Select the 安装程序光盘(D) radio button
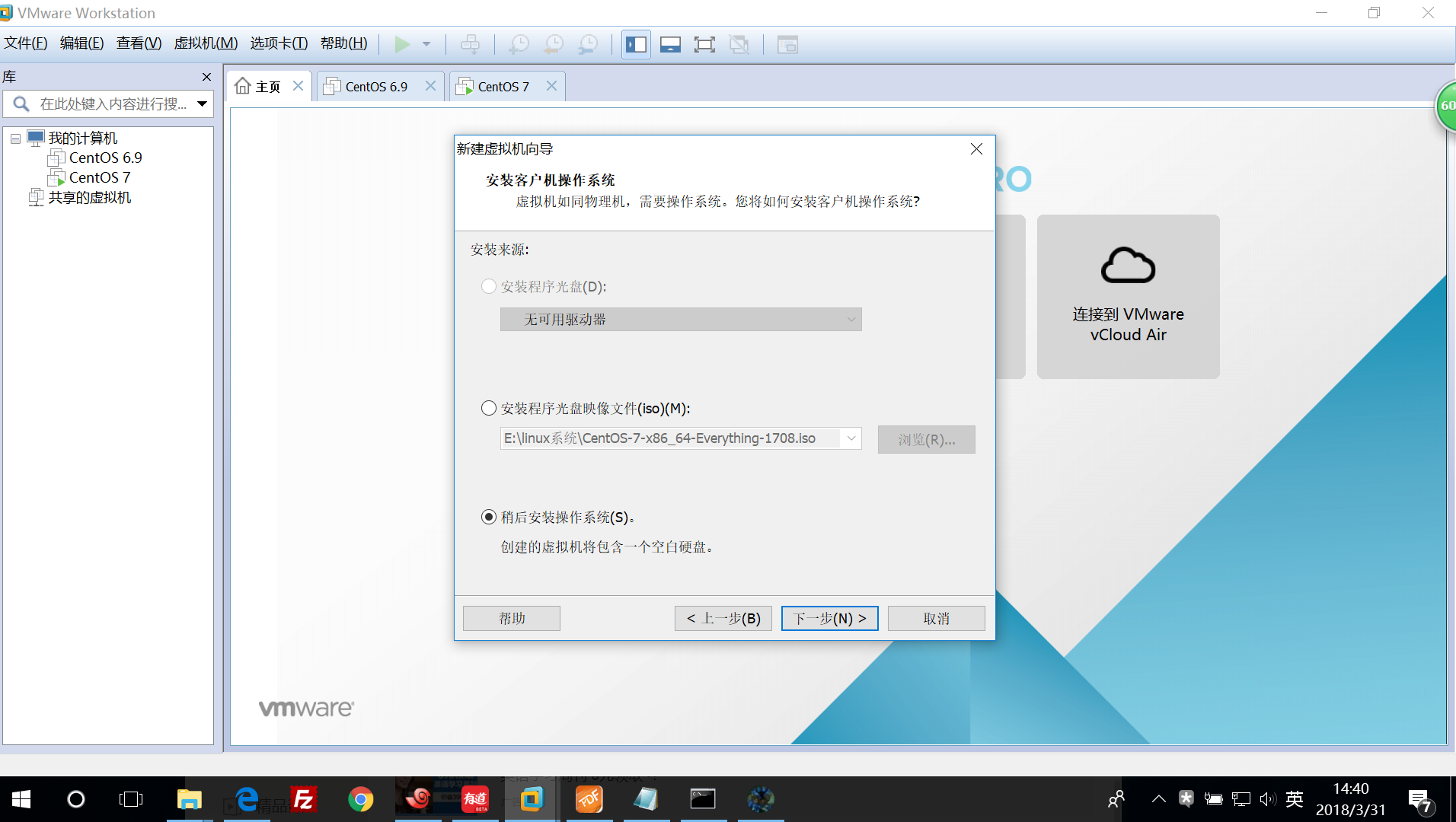Image resolution: width=1456 pixels, height=822 pixels. (489, 286)
